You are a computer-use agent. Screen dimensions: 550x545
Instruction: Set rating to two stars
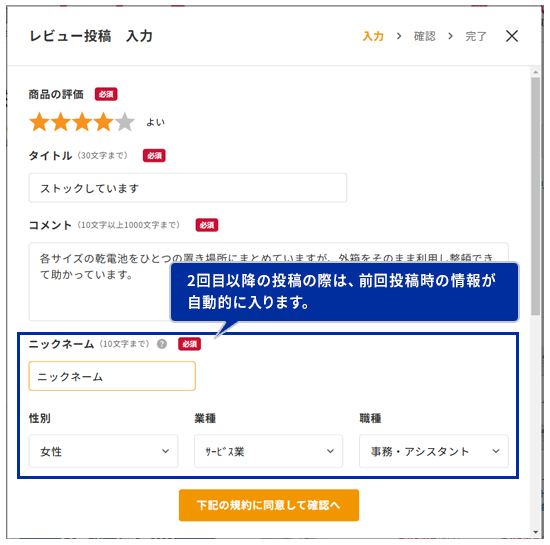(61, 122)
